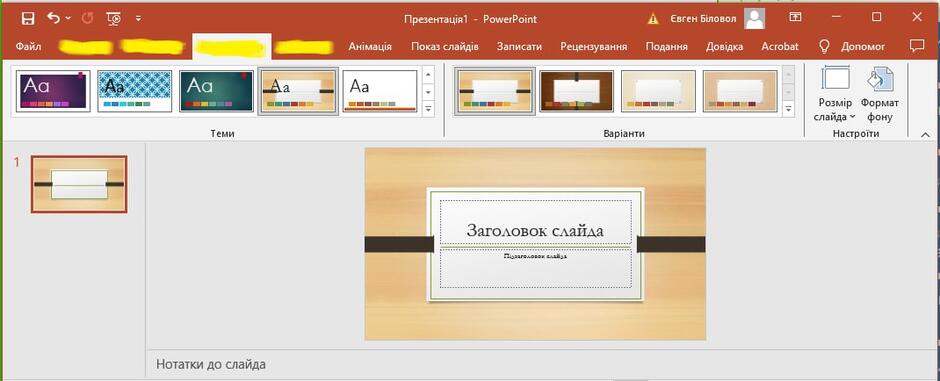Apply the white theme with orange line

[379, 91]
